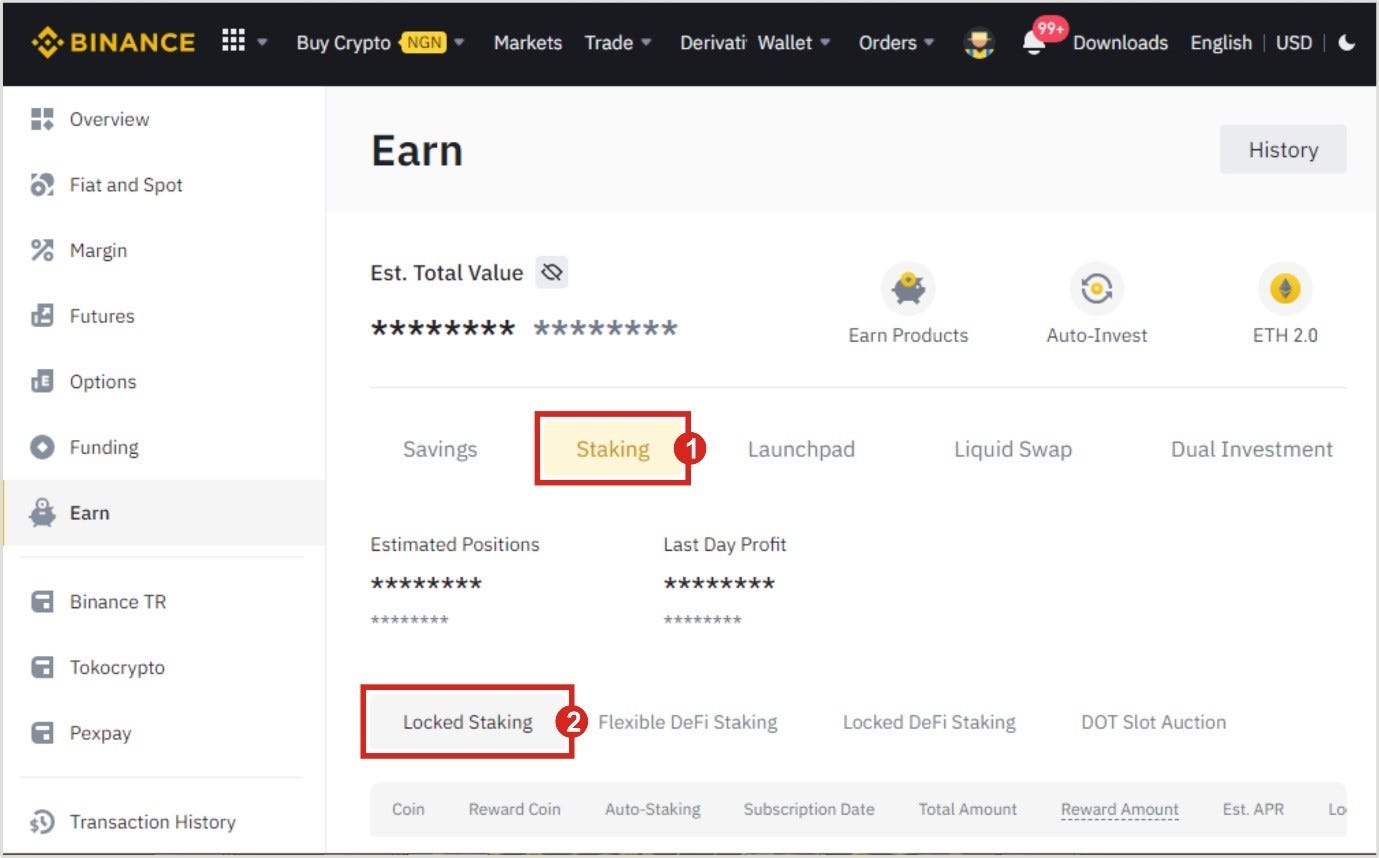1379x858 pixels.
Task: Click the Fiat and Spot icon
Action: coord(42,185)
